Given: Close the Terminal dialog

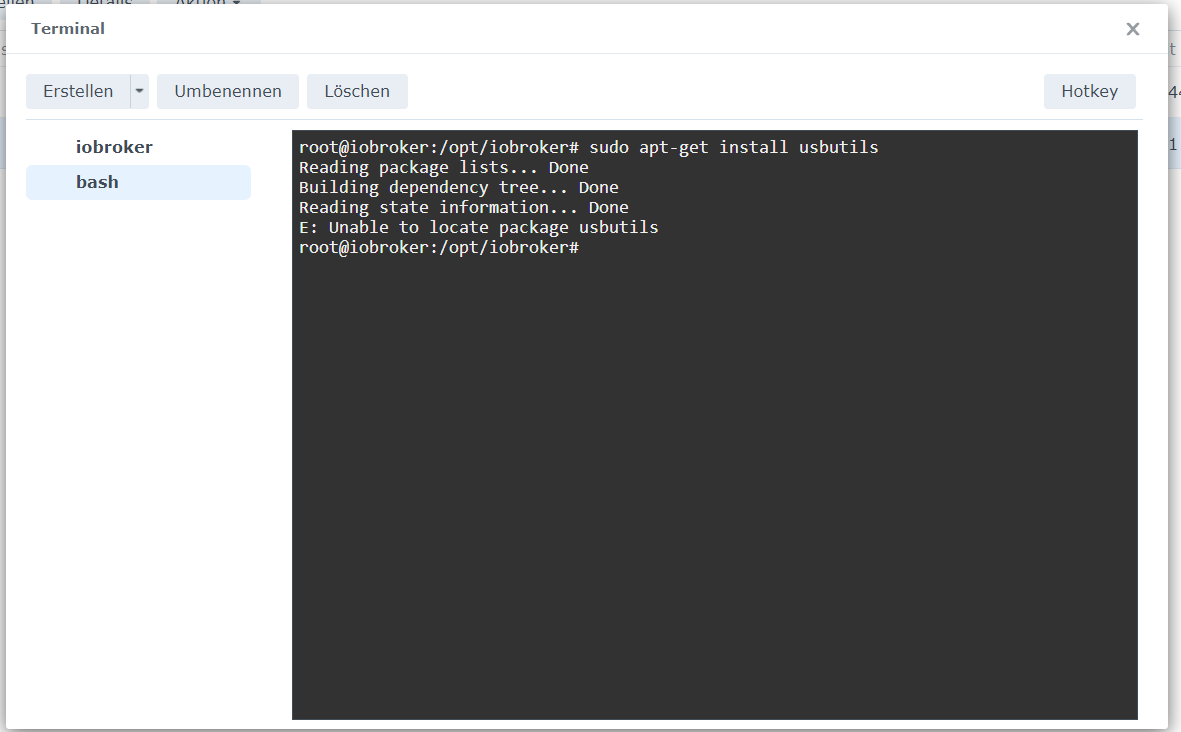Looking at the screenshot, I should [1133, 29].
